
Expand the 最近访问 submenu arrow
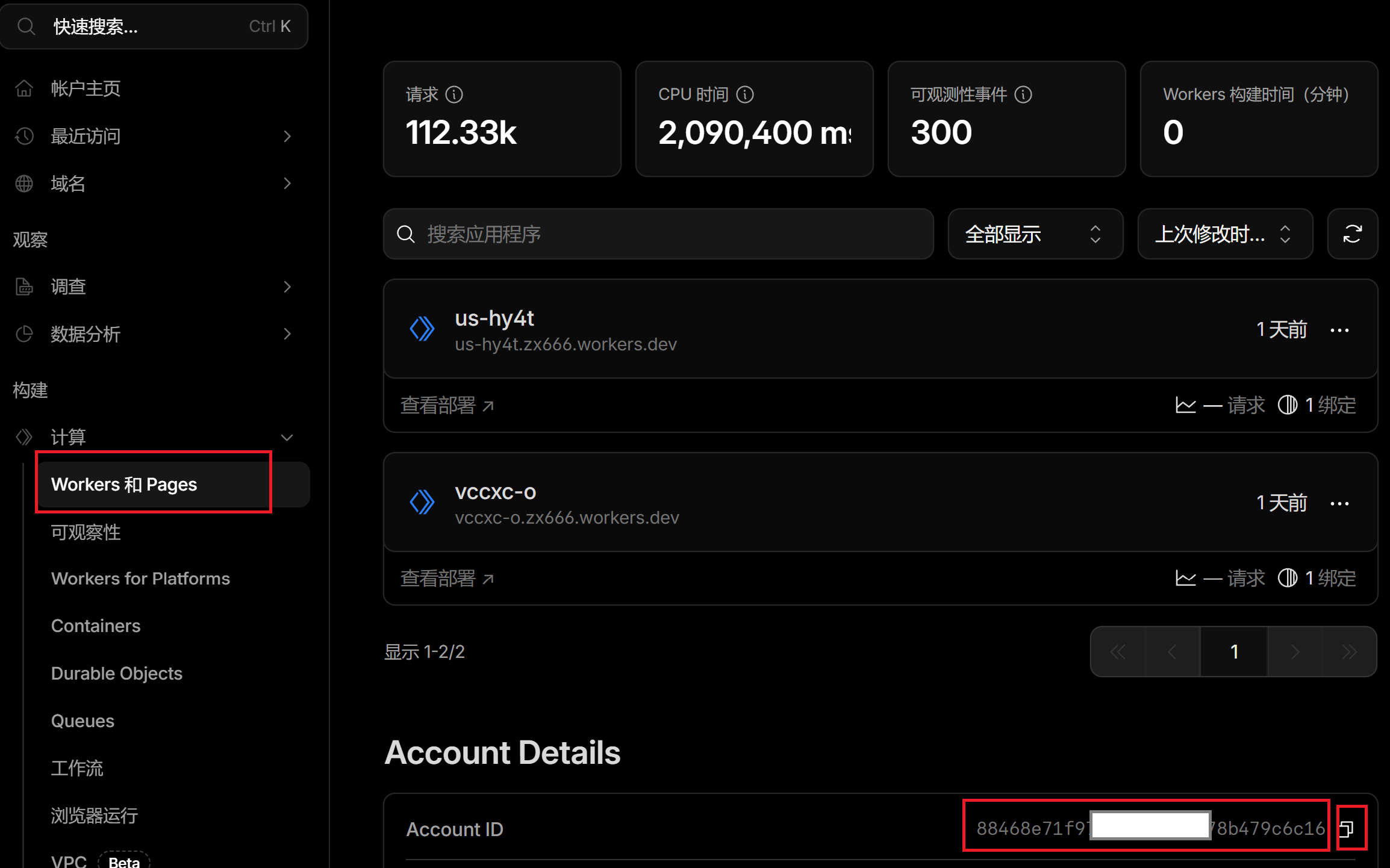click(x=287, y=136)
